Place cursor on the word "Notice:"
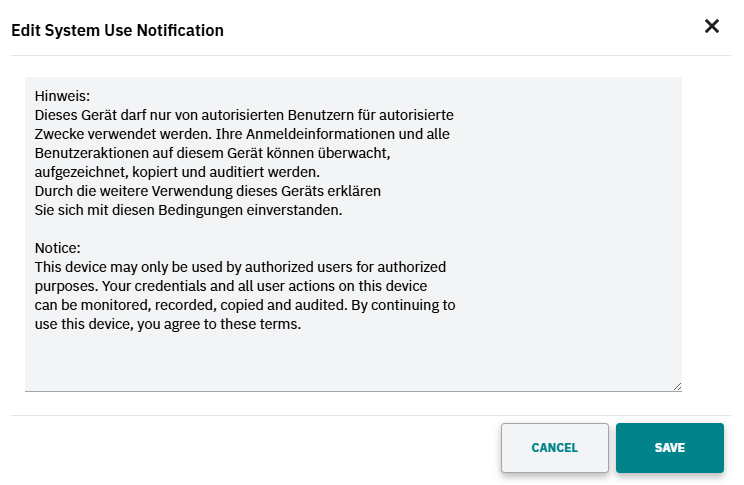Viewport: 744px width, 485px height. (x=57, y=248)
